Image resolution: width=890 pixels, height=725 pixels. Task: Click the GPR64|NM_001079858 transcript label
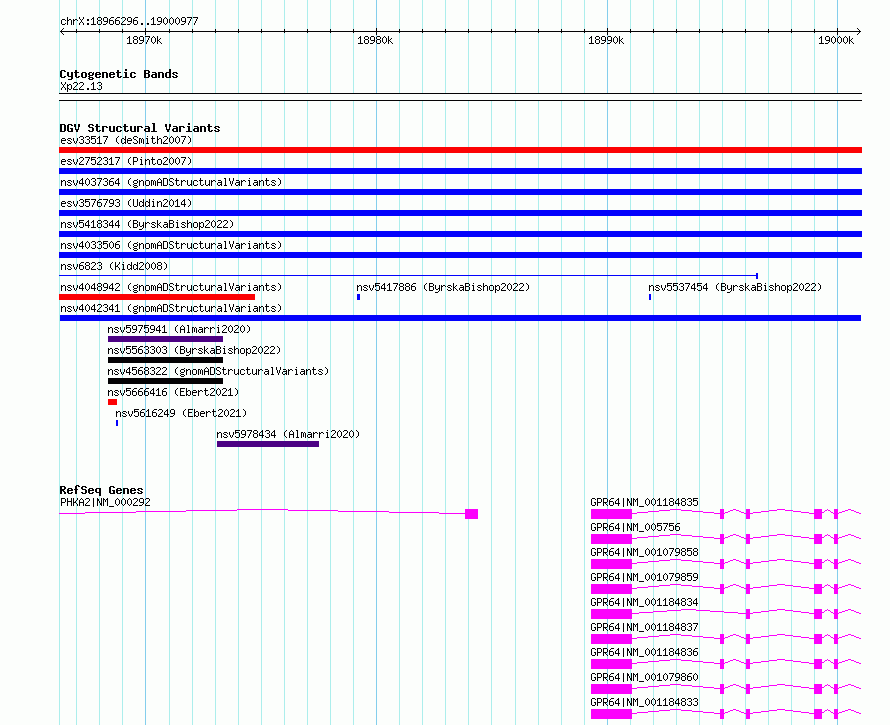tap(644, 552)
